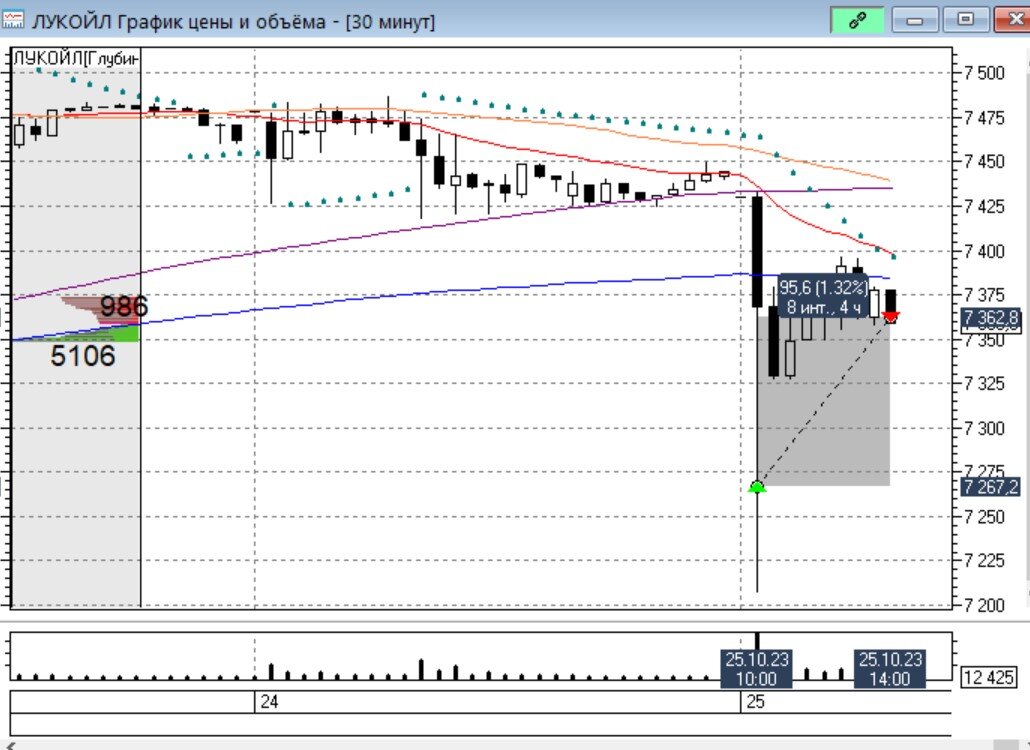Click the chart window icon in title bar
1030x750 pixels.
click(12, 20)
